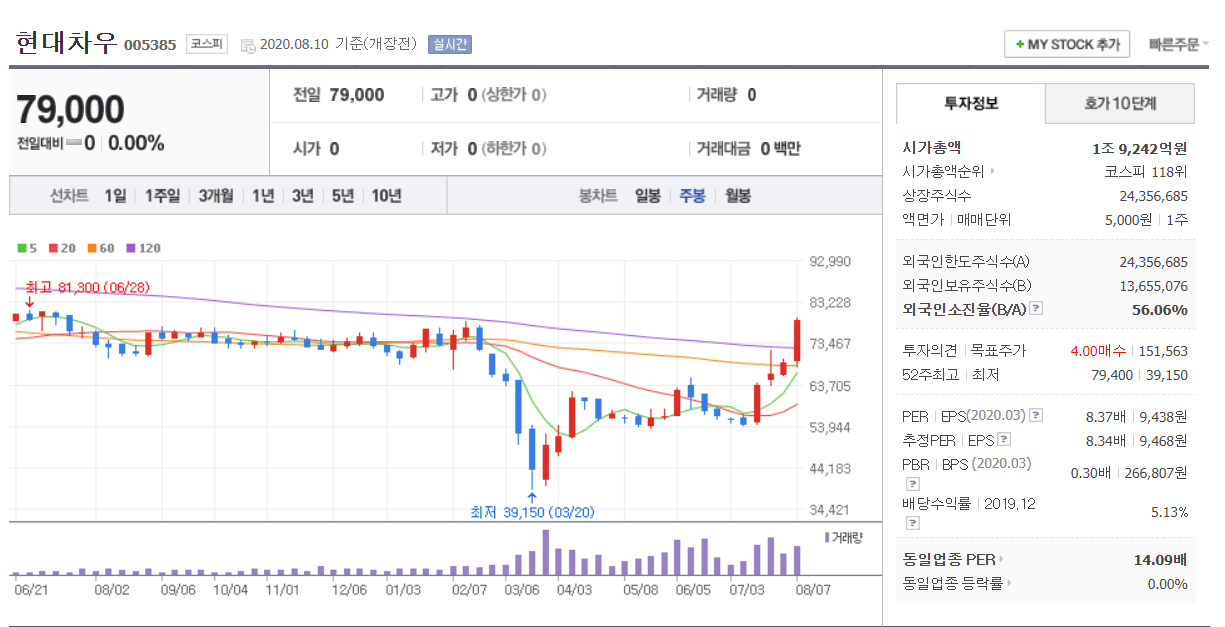Select 10년 line chart period
The height and width of the screenshot is (627, 1225).
[386, 196]
